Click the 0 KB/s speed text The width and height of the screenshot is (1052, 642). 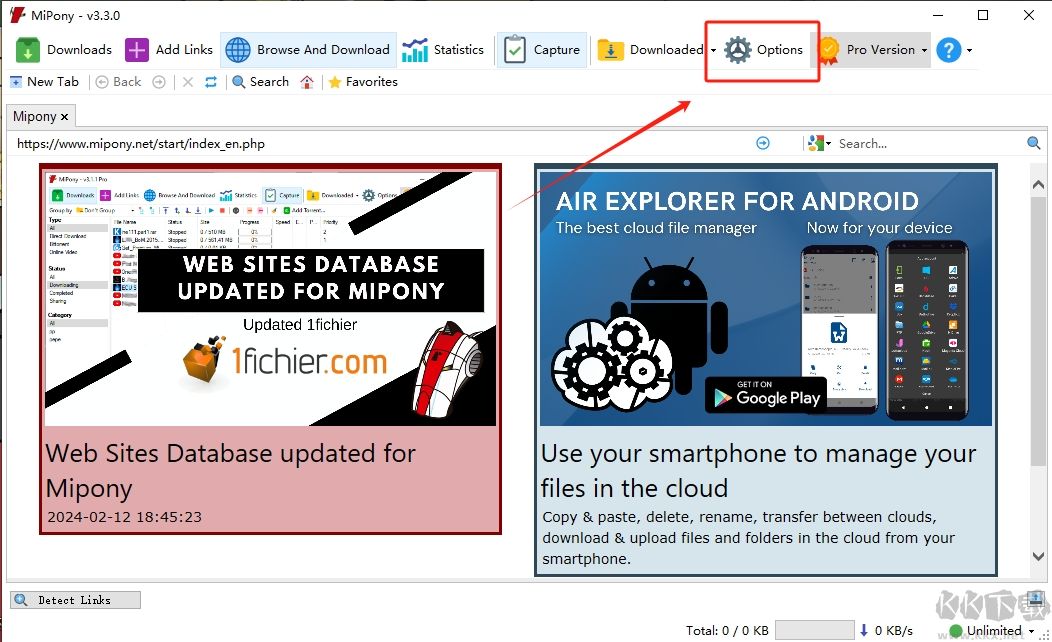tap(894, 631)
